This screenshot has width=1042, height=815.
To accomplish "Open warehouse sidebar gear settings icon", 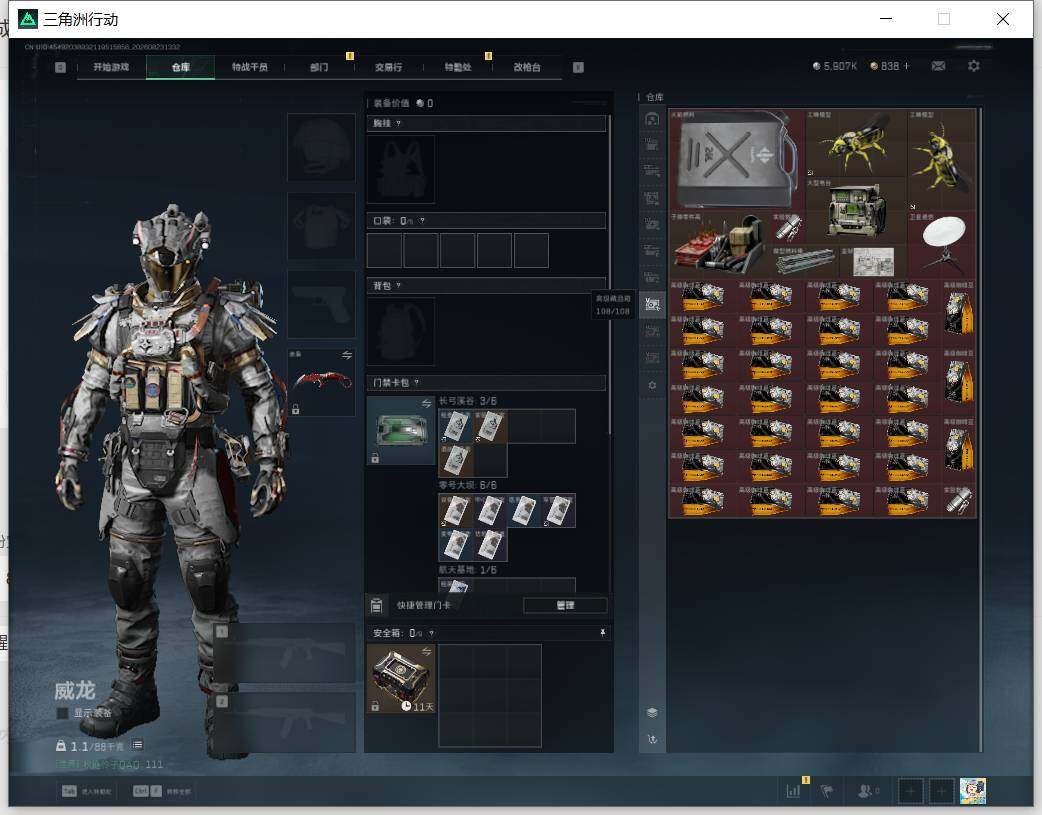I will pyautogui.click(x=652, y=385).
